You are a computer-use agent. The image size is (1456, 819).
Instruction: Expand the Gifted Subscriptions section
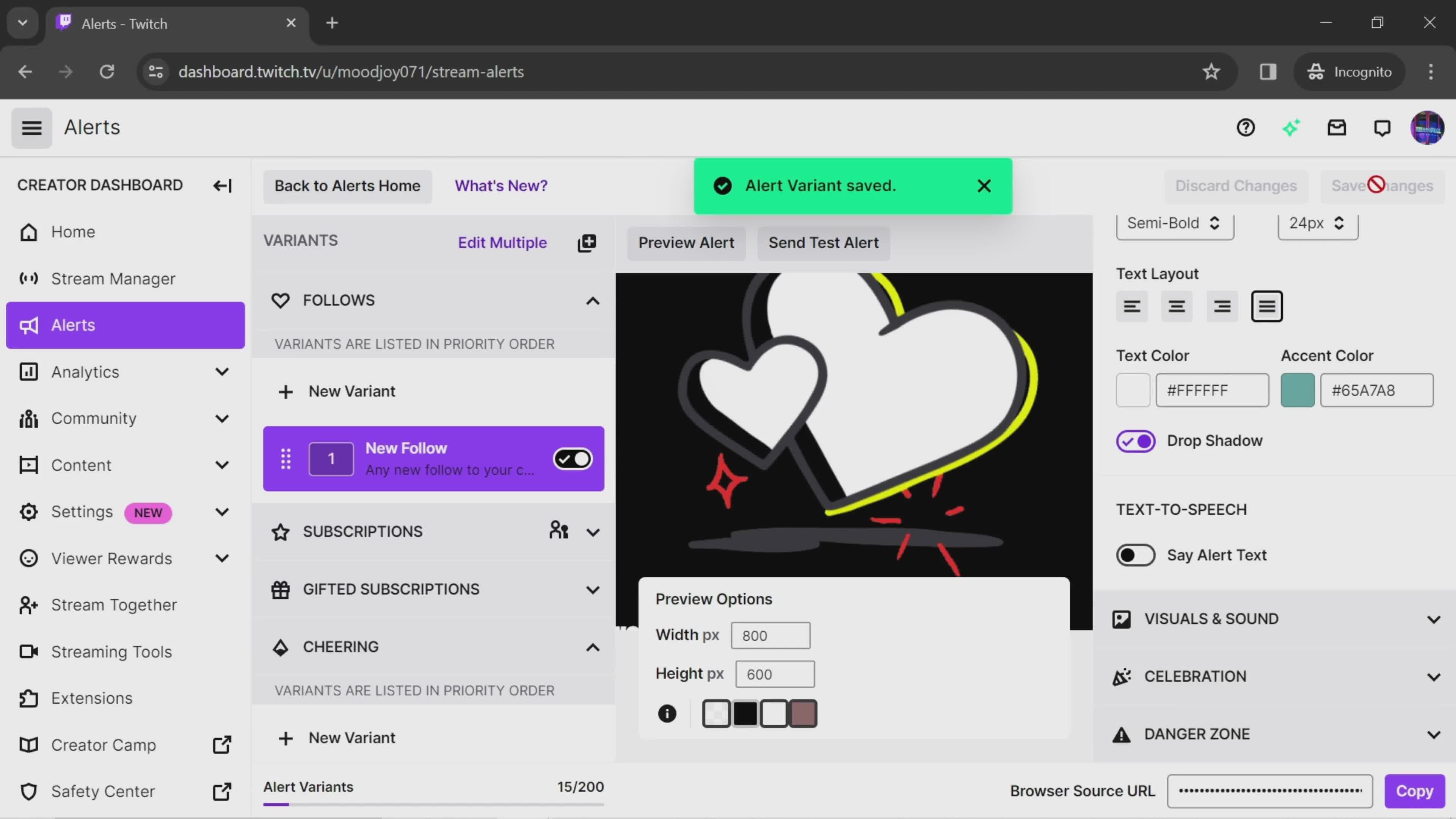[592, 589]
